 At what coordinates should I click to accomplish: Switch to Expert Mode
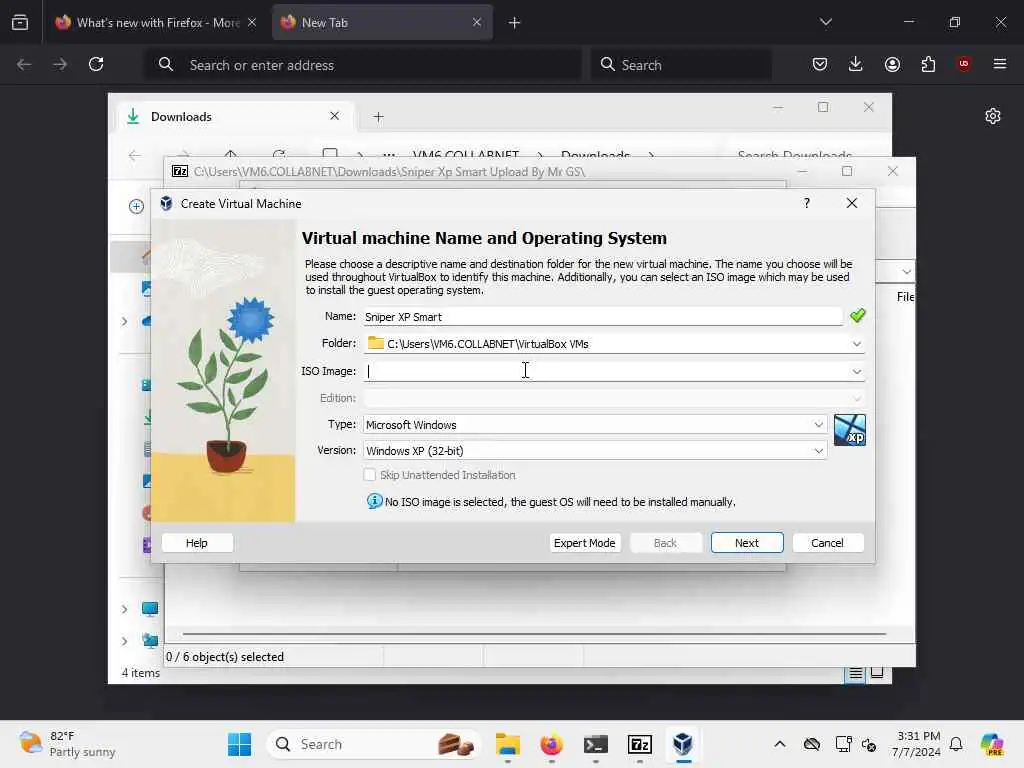(x=584, y=543)
